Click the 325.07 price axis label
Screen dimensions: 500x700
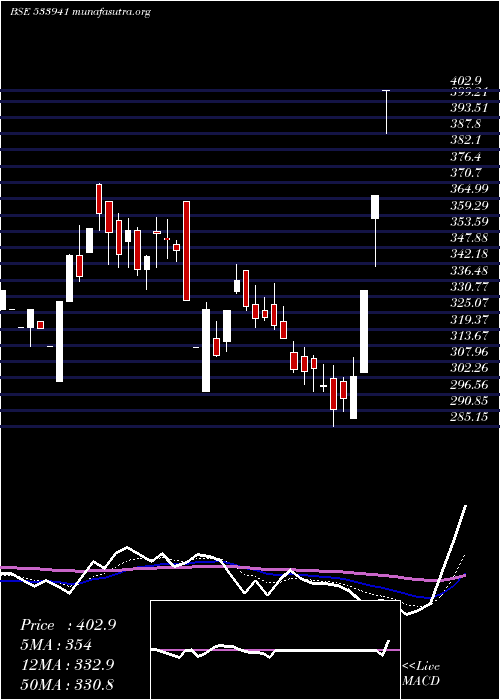469,303
